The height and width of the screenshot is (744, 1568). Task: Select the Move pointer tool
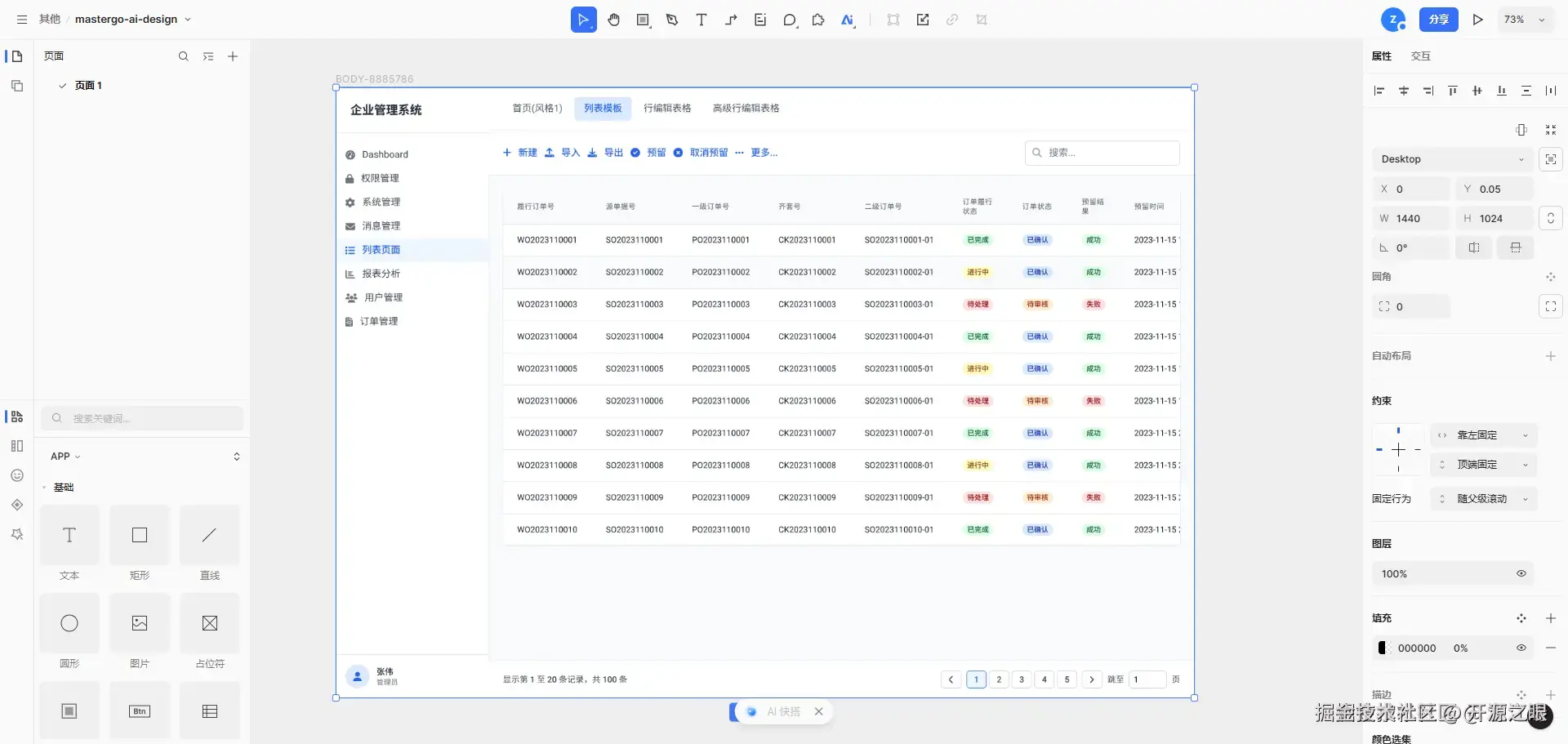[x=583, y=20]
